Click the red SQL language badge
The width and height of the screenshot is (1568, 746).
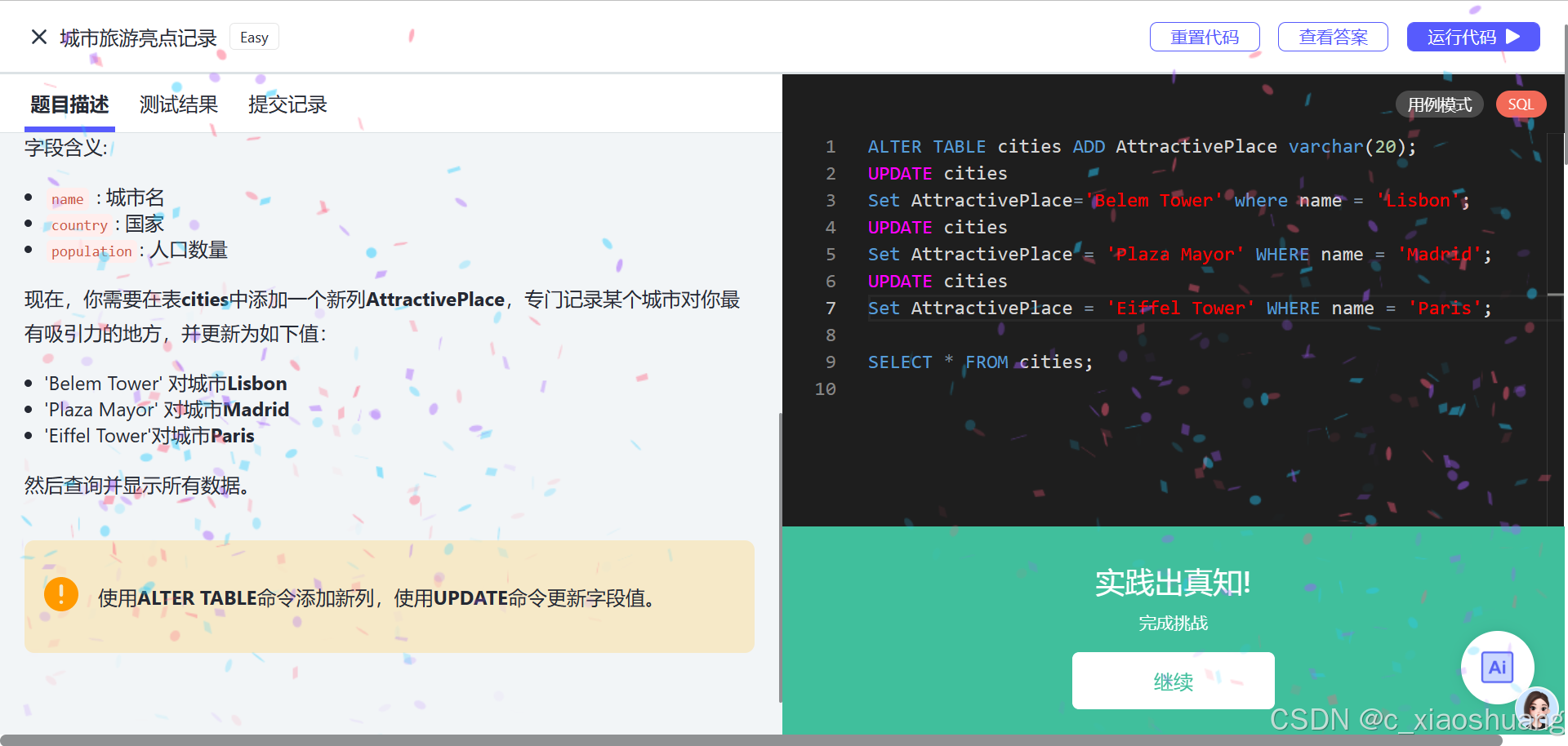(1521, 104)
